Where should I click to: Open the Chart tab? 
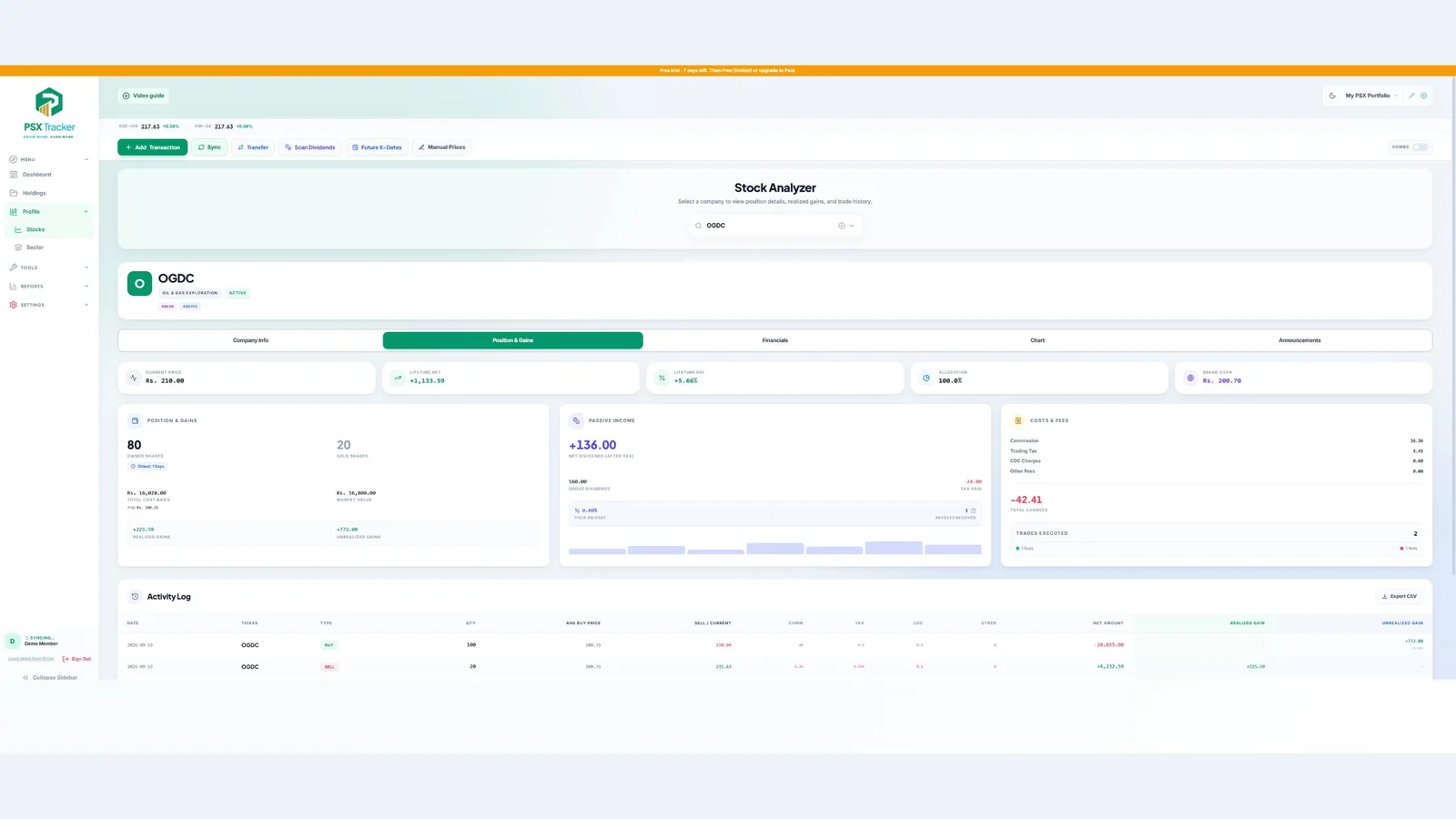click(x=1037, y=340)
